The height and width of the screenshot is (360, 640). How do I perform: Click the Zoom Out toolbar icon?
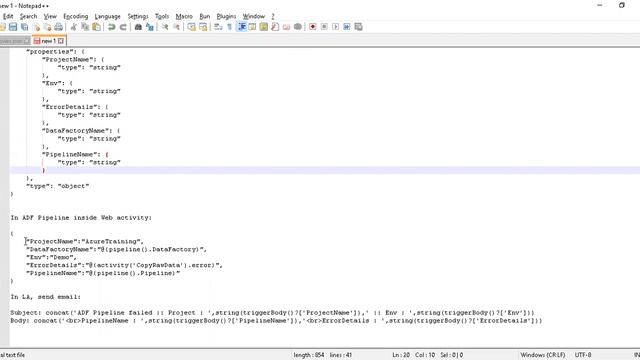click(x=176, y=27)
